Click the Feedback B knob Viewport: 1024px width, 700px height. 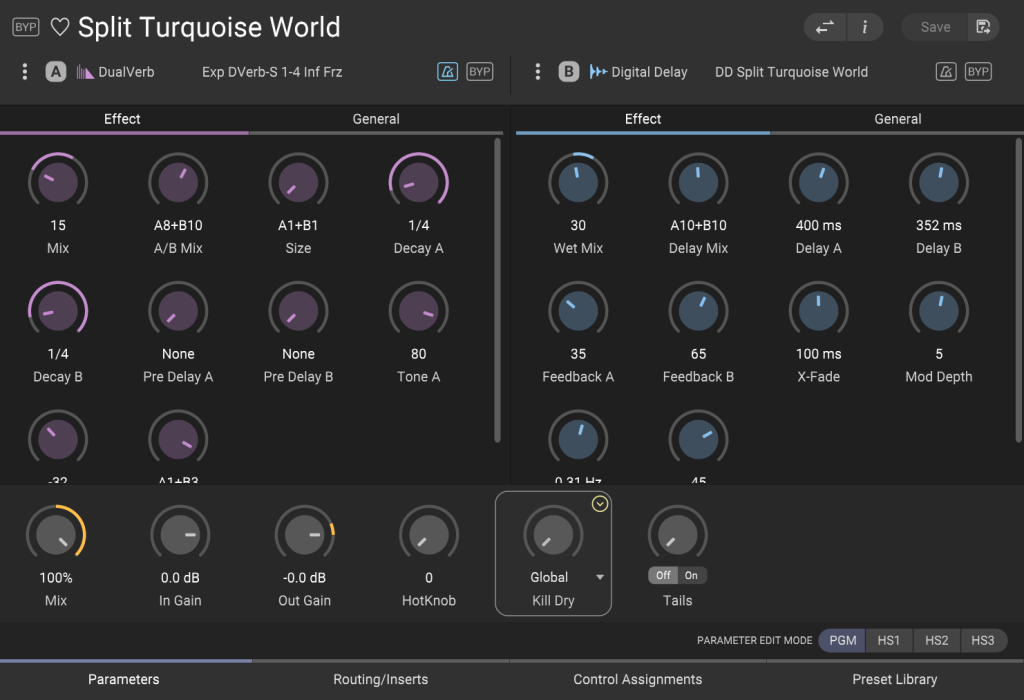(x=698, y=311)
